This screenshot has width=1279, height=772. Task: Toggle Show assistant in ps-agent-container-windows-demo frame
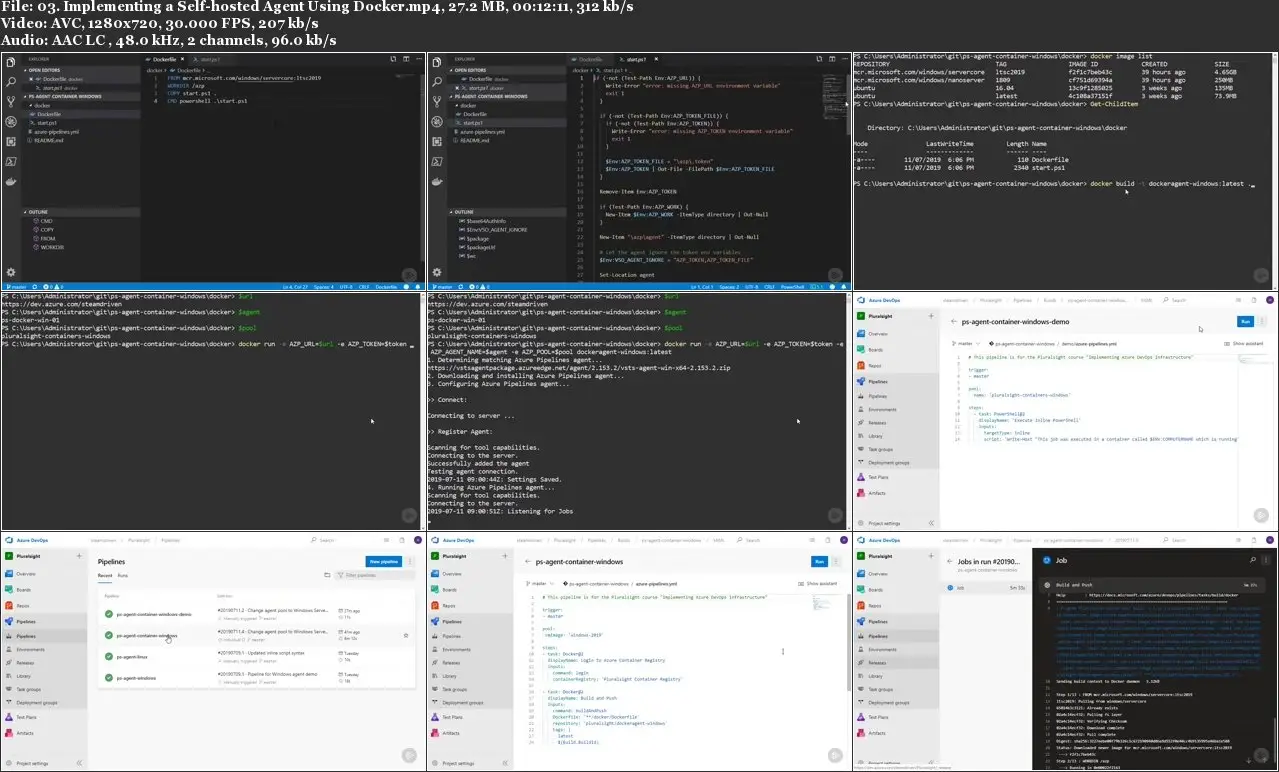pos(1244,344)
